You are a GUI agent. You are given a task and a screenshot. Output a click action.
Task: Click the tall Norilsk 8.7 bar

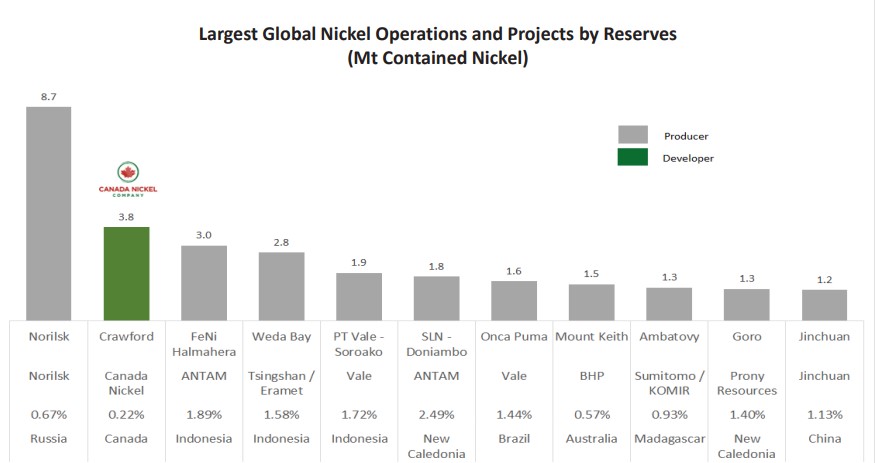pos(48,212)
